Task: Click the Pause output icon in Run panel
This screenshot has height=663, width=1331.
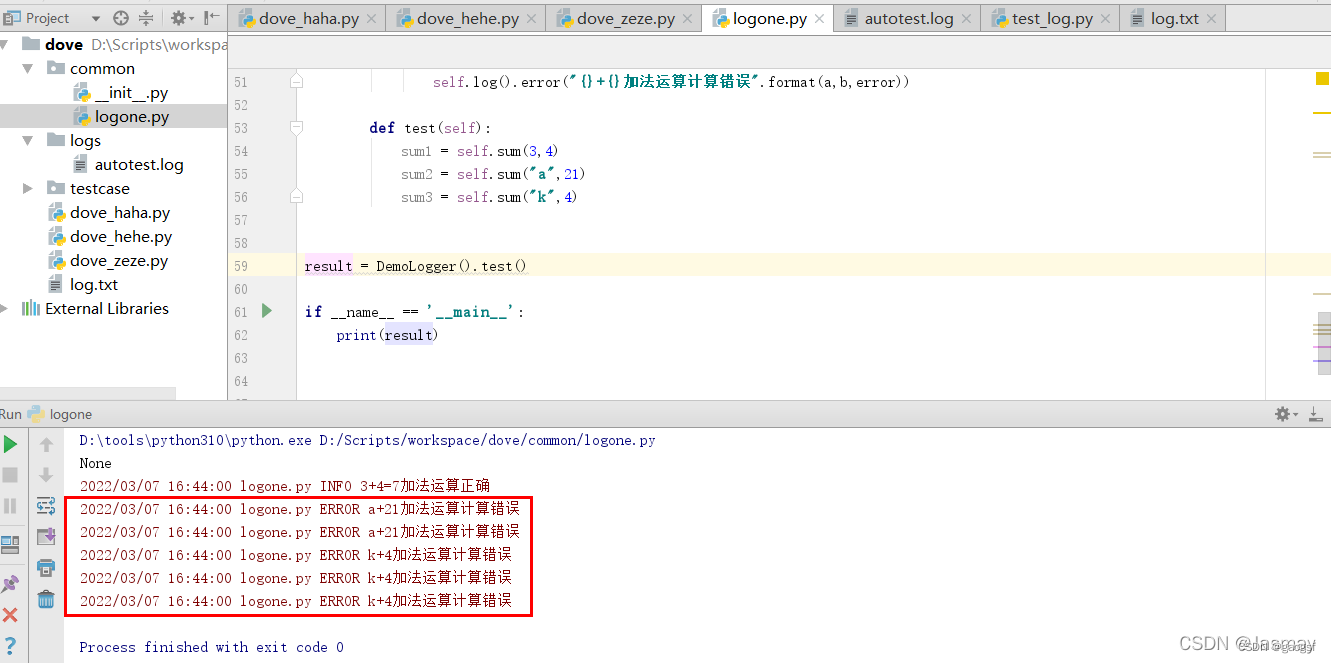Action: pos(10,506)
